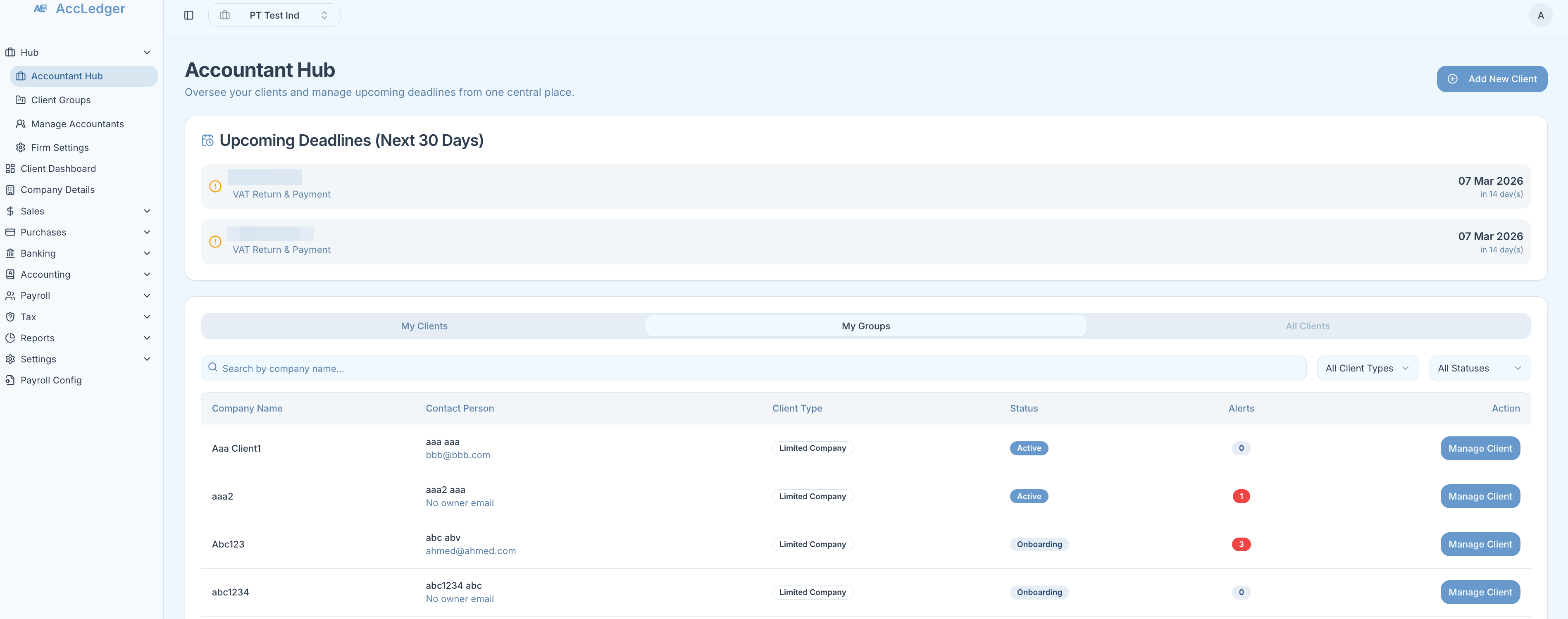Expand the Sales section in the sidebar
Image resolution: width=1568 pixels, height=619 pixels.
tap(147, 211)
